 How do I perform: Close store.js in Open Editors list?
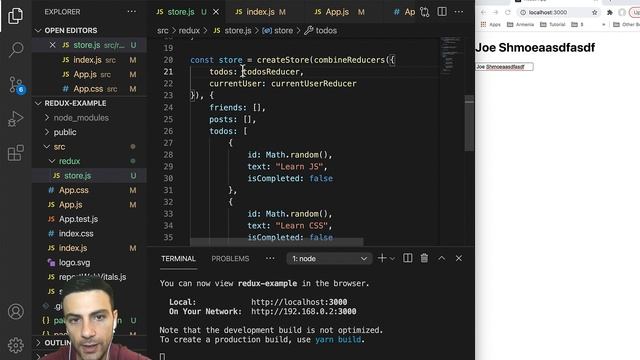(52, 45)
